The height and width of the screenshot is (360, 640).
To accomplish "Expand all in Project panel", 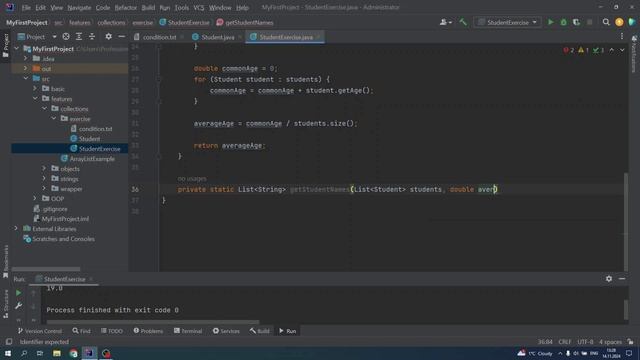I will point(79,37).
